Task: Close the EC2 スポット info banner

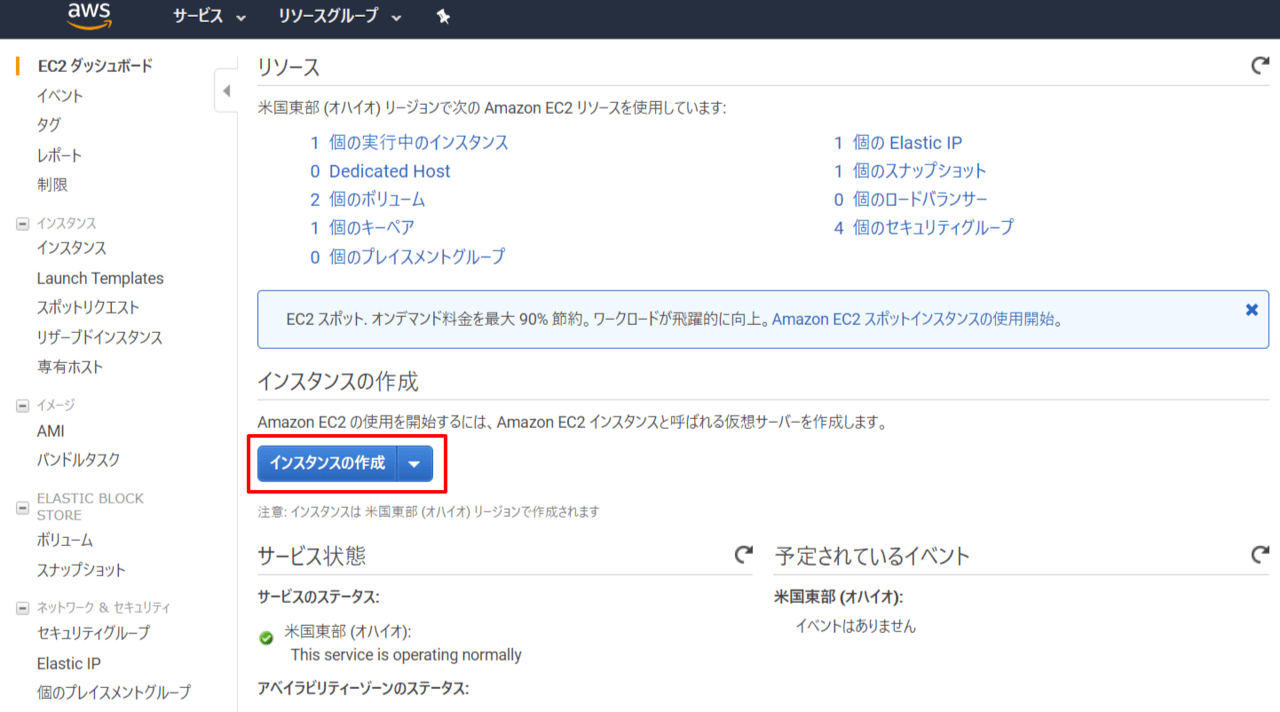Action: (x=1251, y=310)
